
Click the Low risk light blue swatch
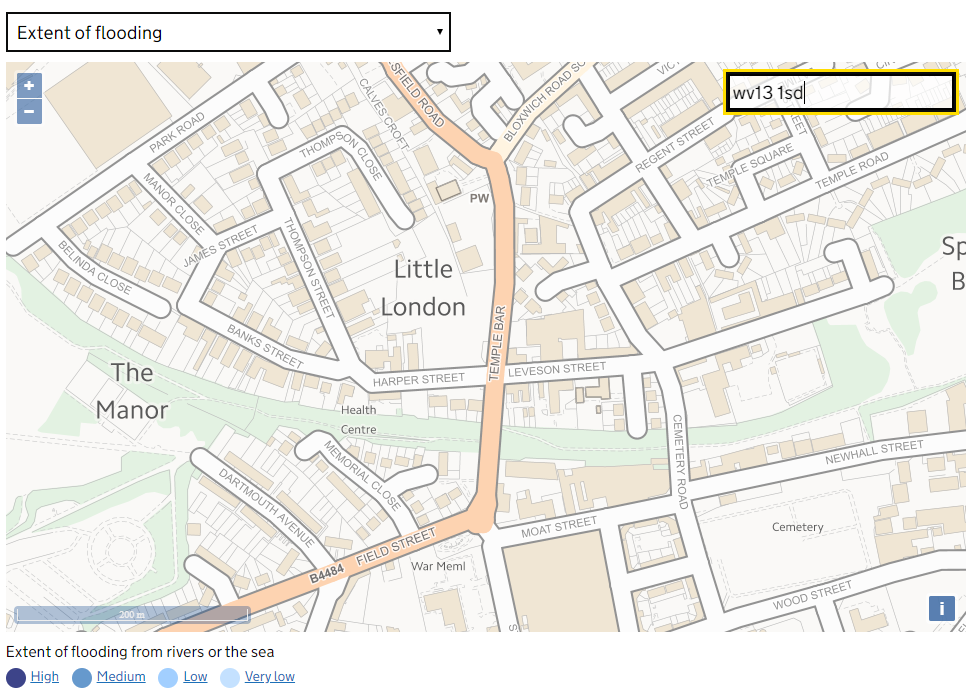(x=168, y=678)
